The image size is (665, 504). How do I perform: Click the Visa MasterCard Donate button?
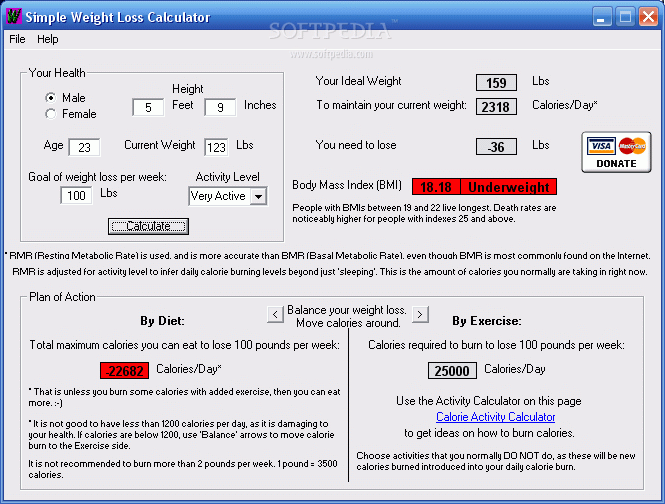pyautogui.click(x=616, y=152)
